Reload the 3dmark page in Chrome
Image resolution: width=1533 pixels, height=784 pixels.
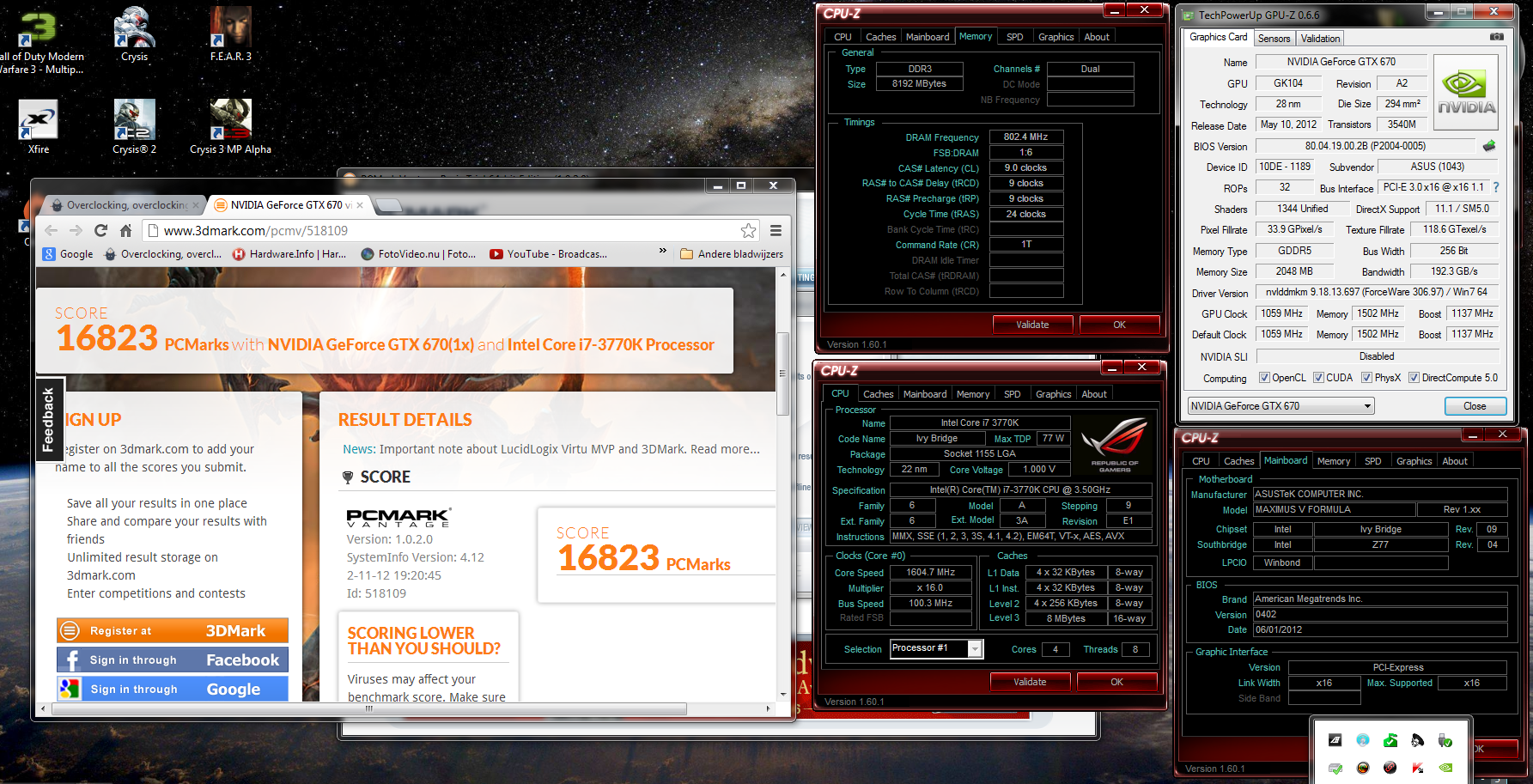click(x=100, y=230)
